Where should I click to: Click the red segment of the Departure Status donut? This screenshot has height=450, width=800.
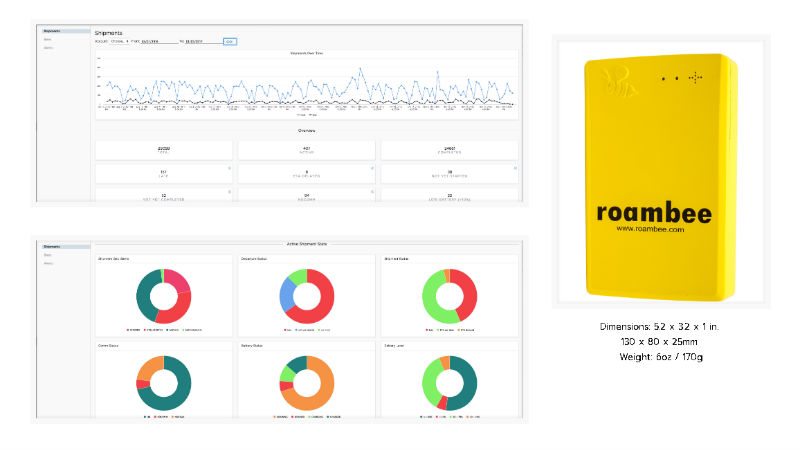pyautogui.click(x=323, y=301)
